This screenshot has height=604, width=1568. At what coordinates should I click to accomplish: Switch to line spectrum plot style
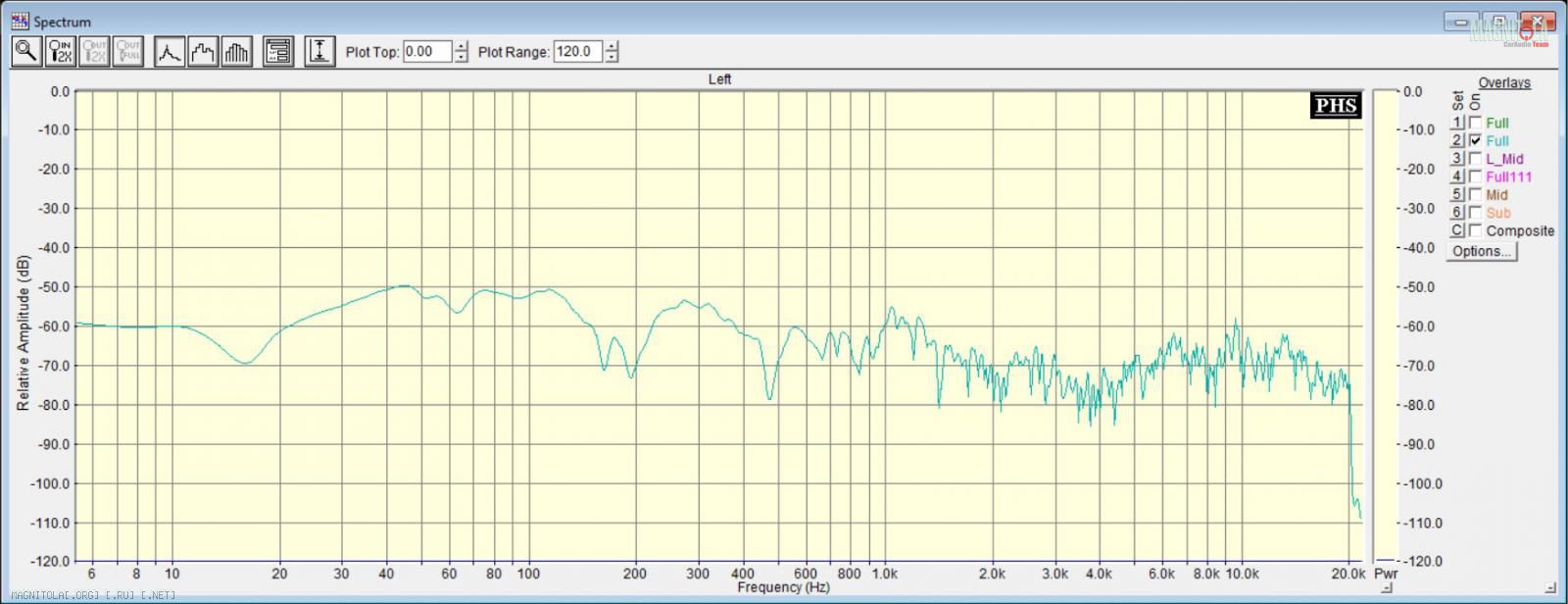(171, 51)
